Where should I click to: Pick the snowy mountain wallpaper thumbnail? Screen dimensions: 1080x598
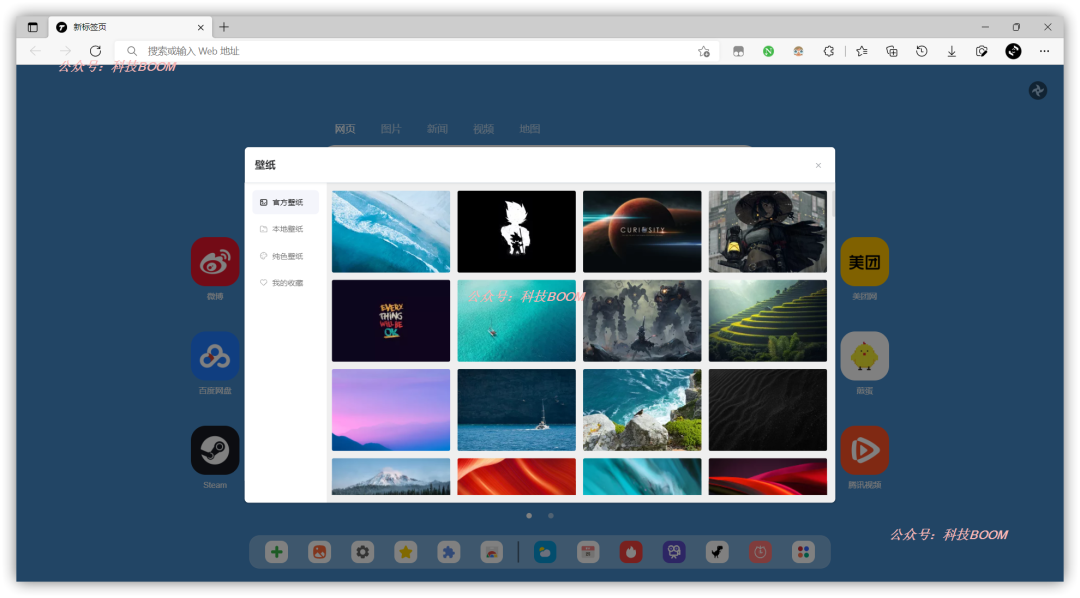[391, 477]
